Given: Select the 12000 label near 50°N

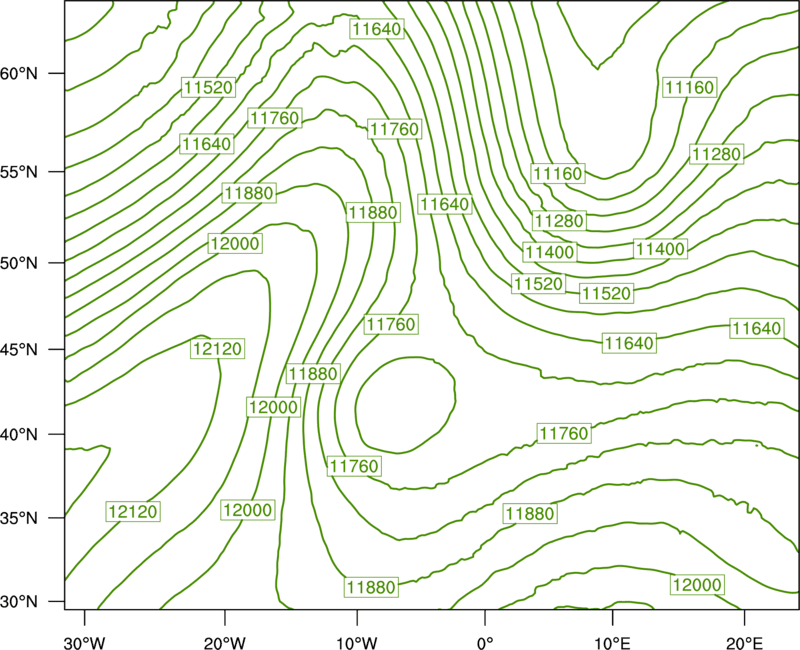Looking at the screenshot, I should [235, 243].
